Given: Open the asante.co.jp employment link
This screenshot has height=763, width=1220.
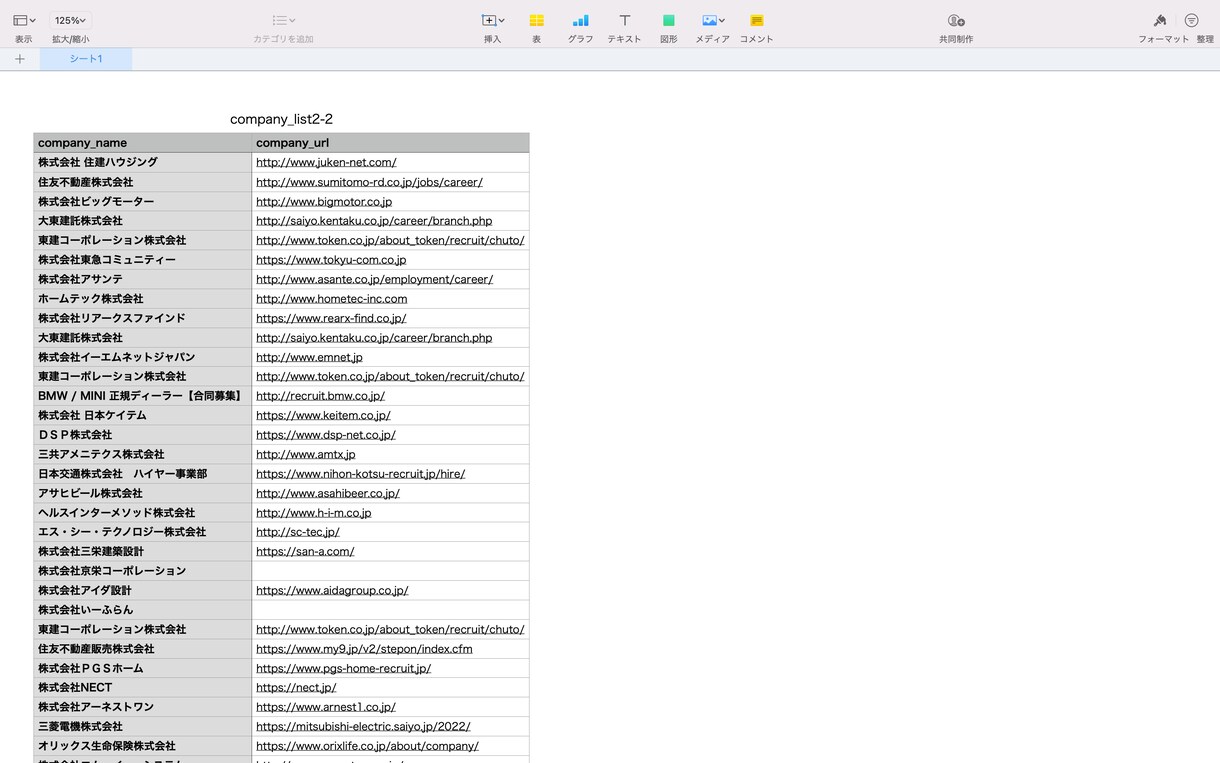Looking at the screenshot, I should (374, 279).
